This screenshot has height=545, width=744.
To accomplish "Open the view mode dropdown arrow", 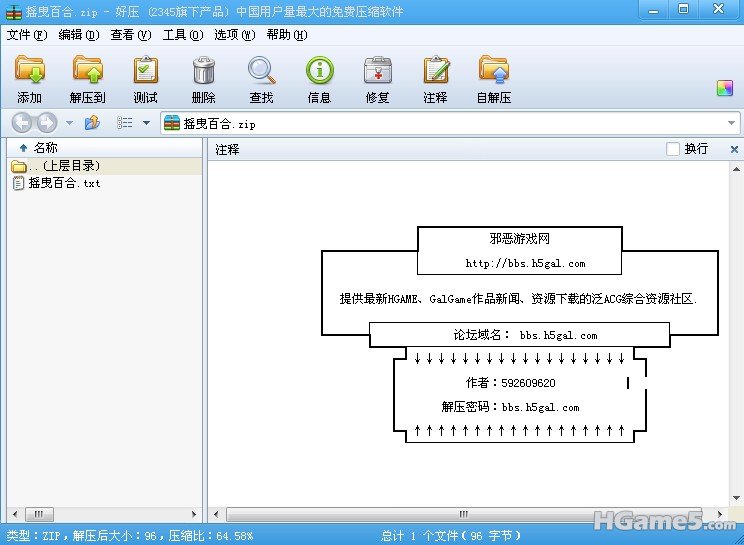I will (146, 123).
